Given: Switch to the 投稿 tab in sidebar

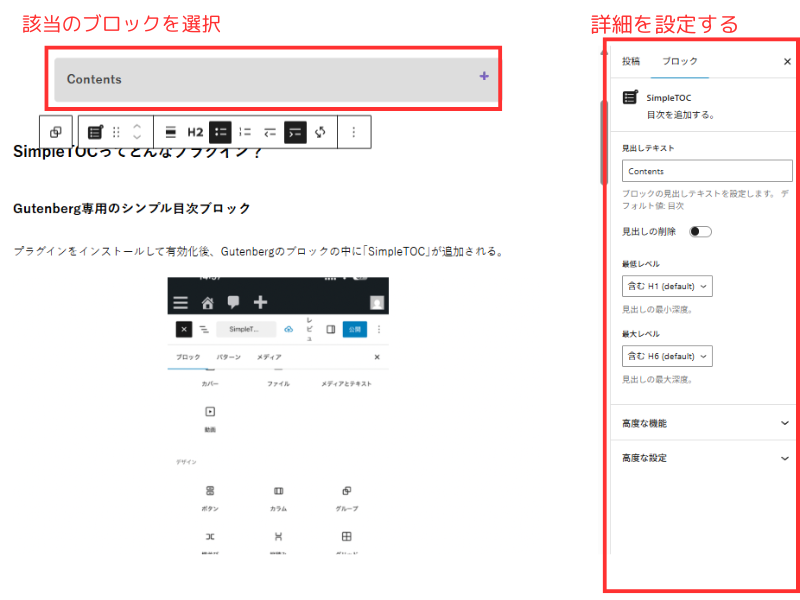Looking at the screenshot, I should (x=631, y=61).
